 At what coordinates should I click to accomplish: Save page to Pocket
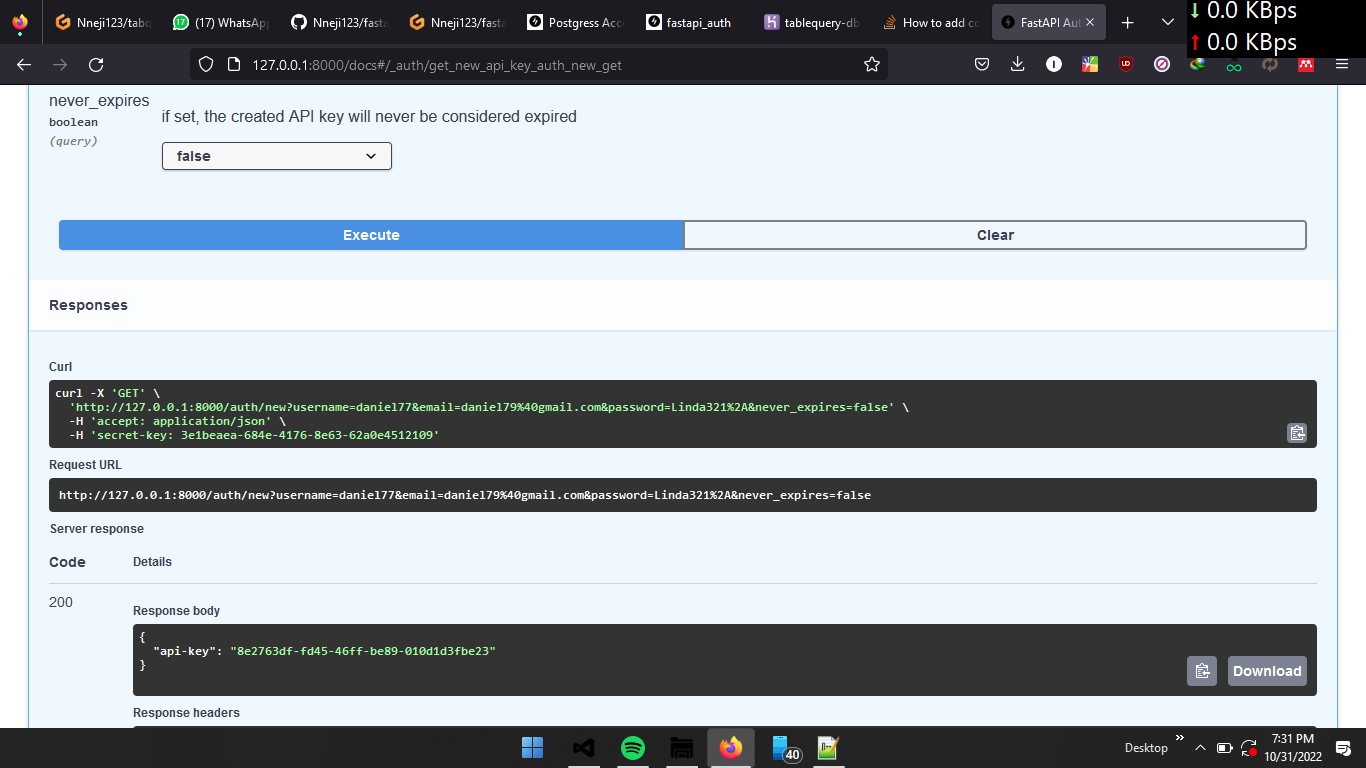click(982, 64)
